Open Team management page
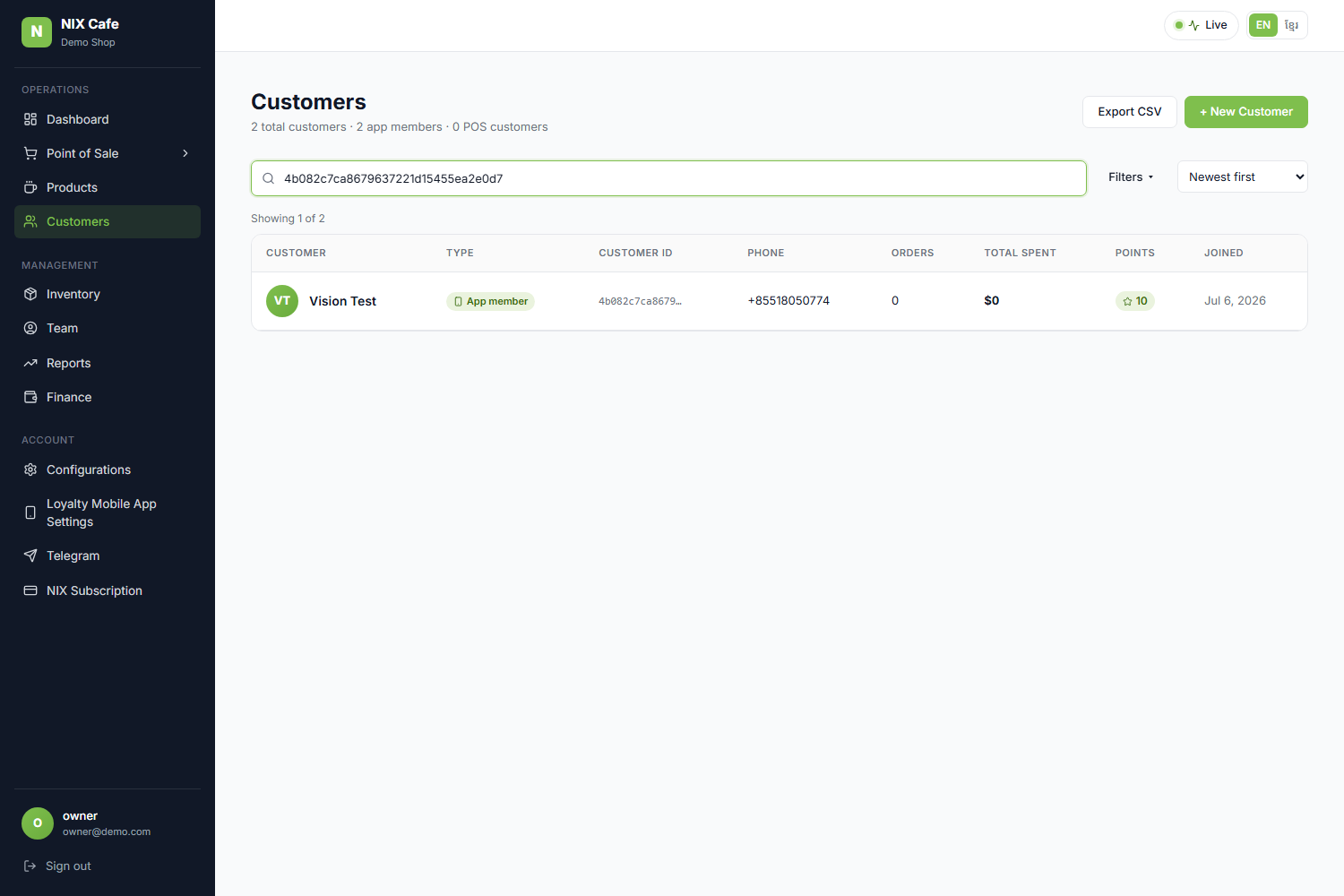 108,328
